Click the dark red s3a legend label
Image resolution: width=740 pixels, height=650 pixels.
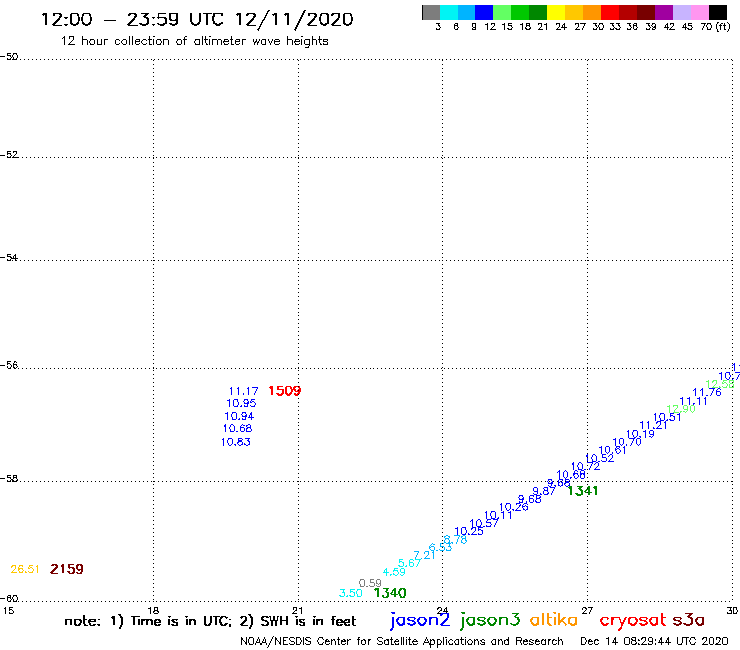tap(689, 621)
